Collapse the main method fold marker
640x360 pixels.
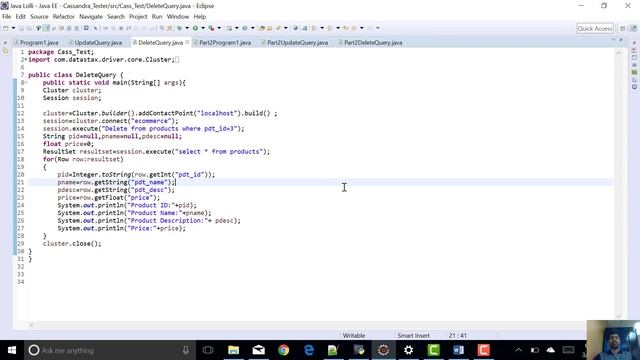(26, 82)
